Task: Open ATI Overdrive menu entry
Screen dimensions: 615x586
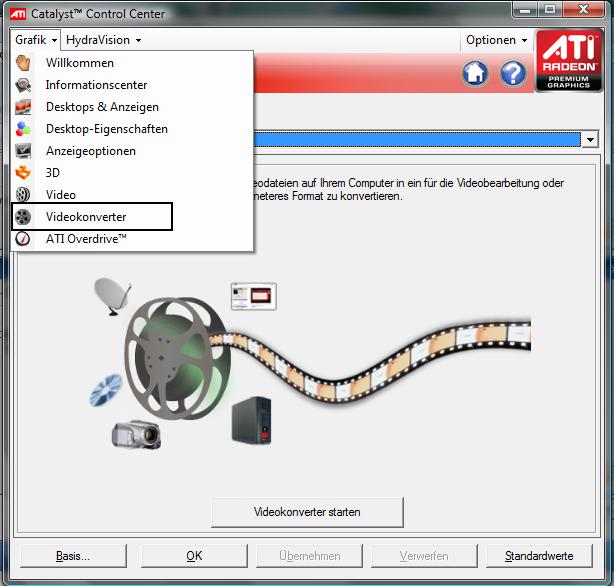Action: [133, 238]
